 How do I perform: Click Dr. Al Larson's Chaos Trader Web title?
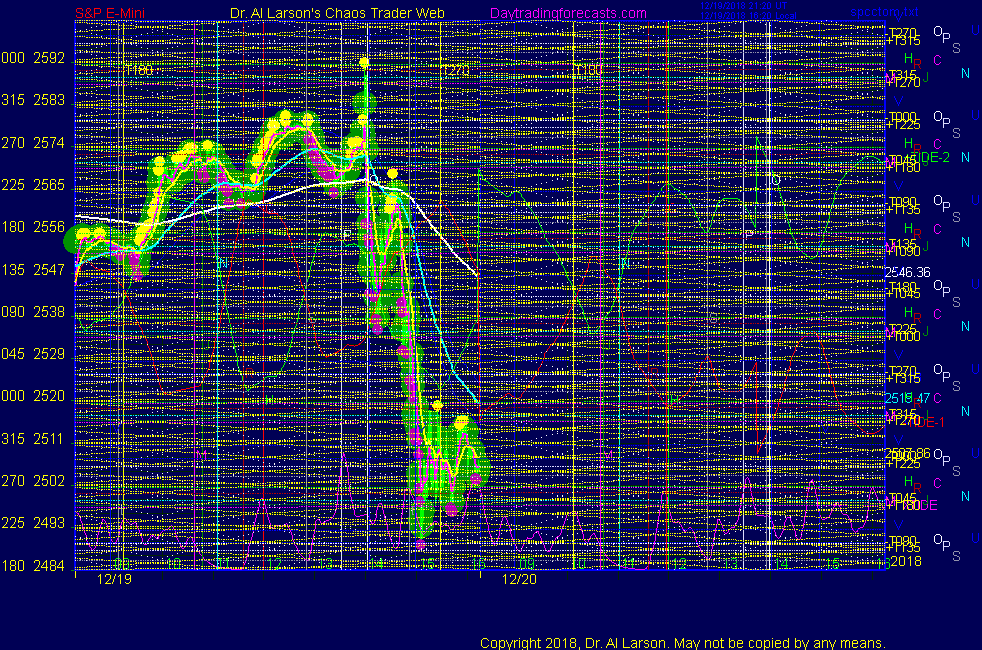pos(330,13)
